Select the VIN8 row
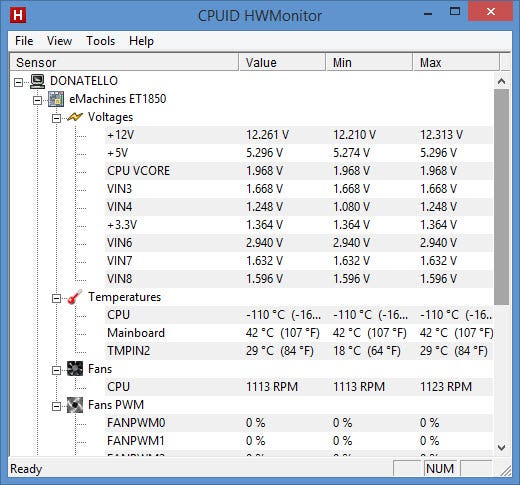The image size is (520, 485). click(299, 279)
